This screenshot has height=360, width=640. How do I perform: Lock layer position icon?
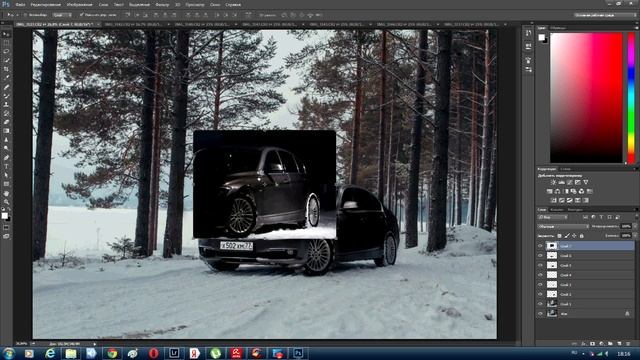[574, 236]
